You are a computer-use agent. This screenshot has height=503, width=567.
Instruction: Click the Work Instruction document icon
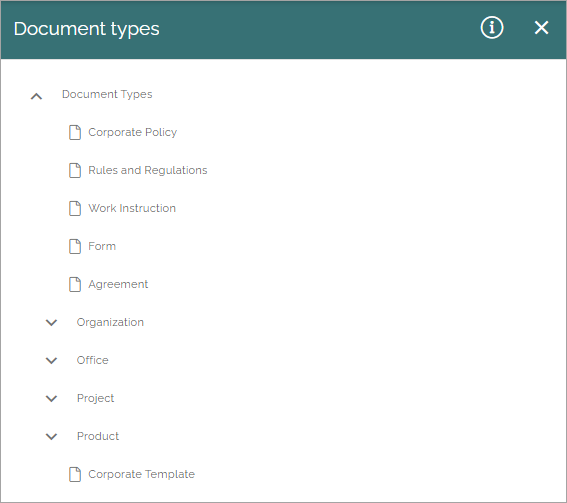(75, 208)
